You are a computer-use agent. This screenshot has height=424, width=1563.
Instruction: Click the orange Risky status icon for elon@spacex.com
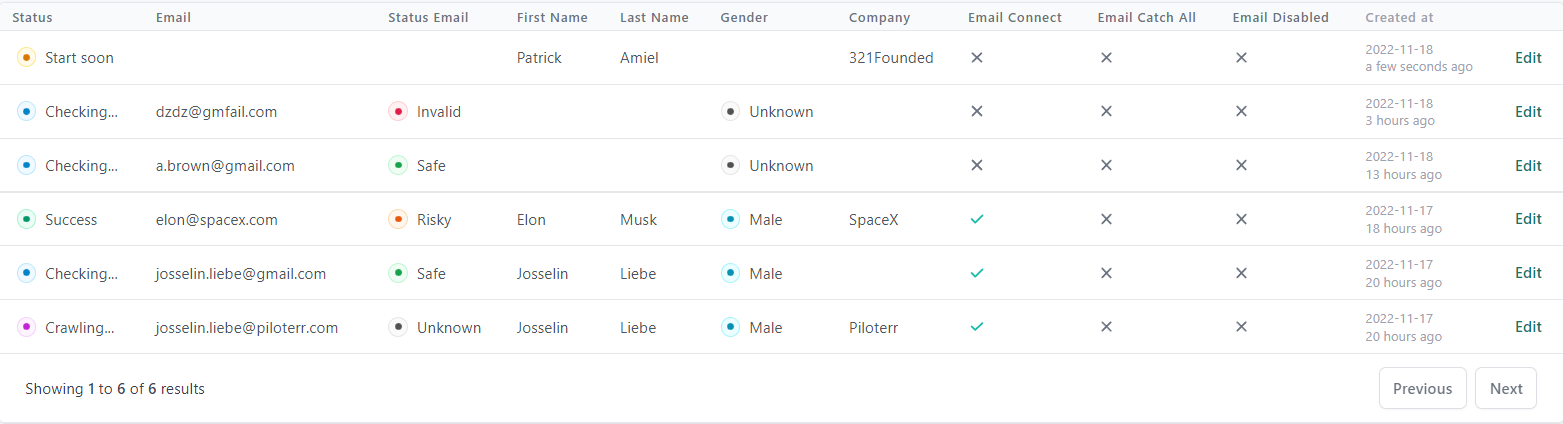(398, 220)
